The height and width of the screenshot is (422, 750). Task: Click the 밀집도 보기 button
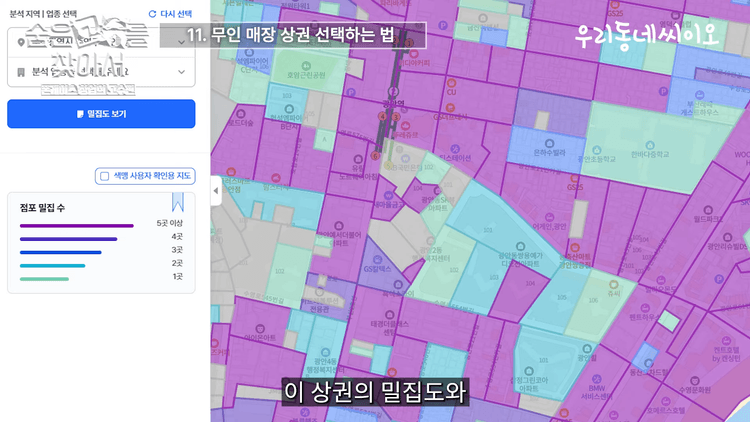(x=101, y=114)
